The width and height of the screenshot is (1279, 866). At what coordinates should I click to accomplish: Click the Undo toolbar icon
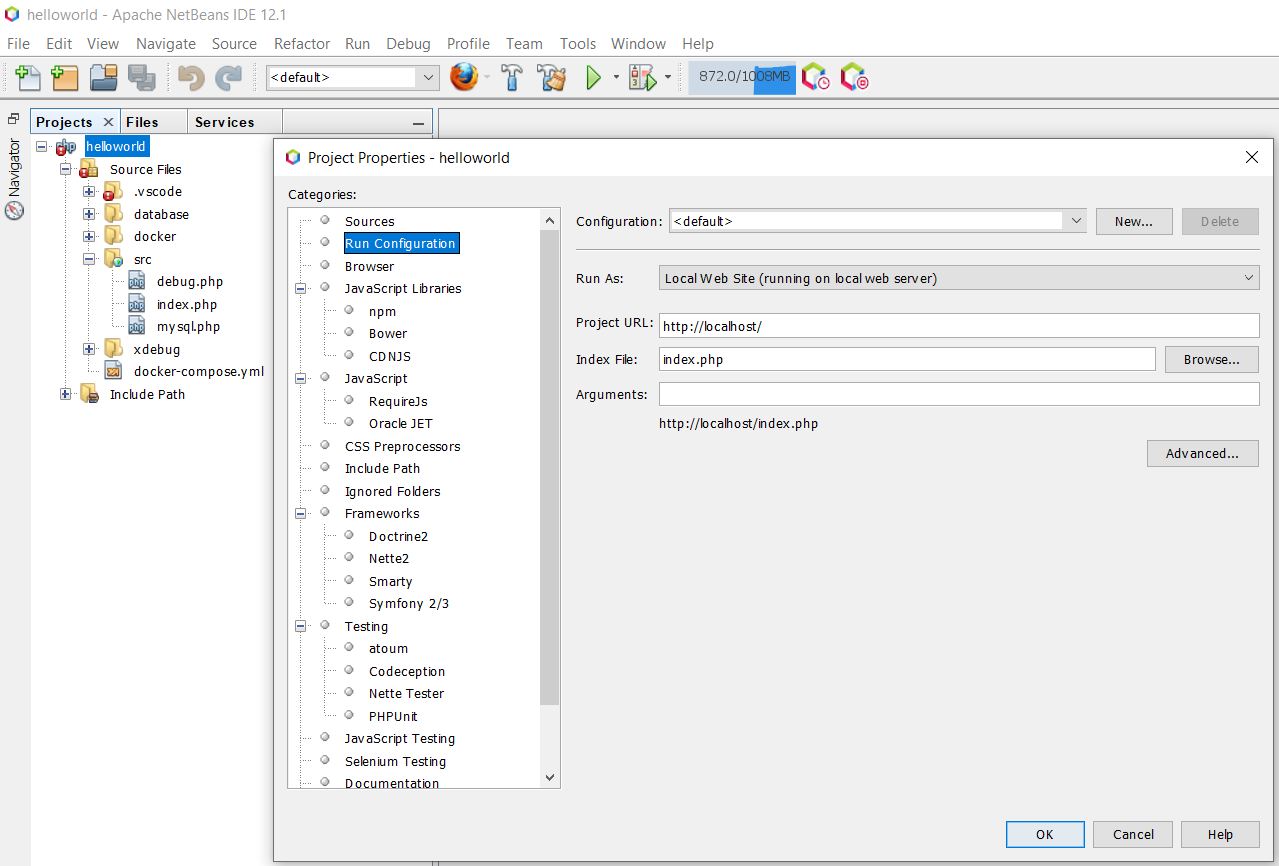point(191,77)
